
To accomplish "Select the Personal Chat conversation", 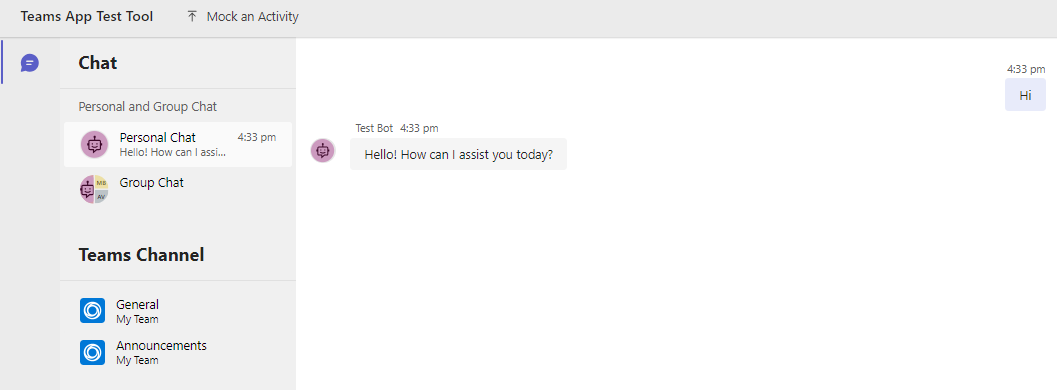I will click(178, 144).
